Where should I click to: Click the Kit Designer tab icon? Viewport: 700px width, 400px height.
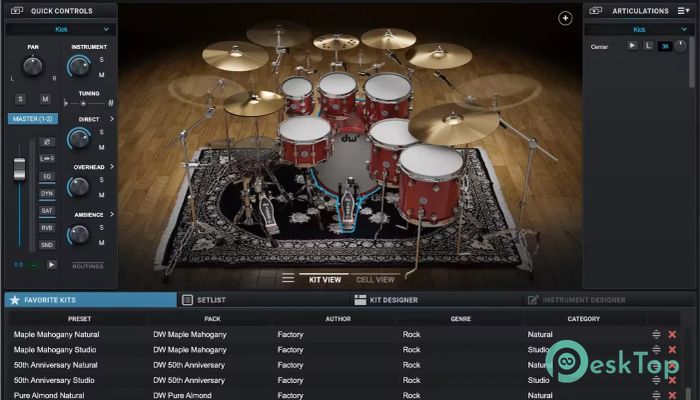click(x=360, y=300)
